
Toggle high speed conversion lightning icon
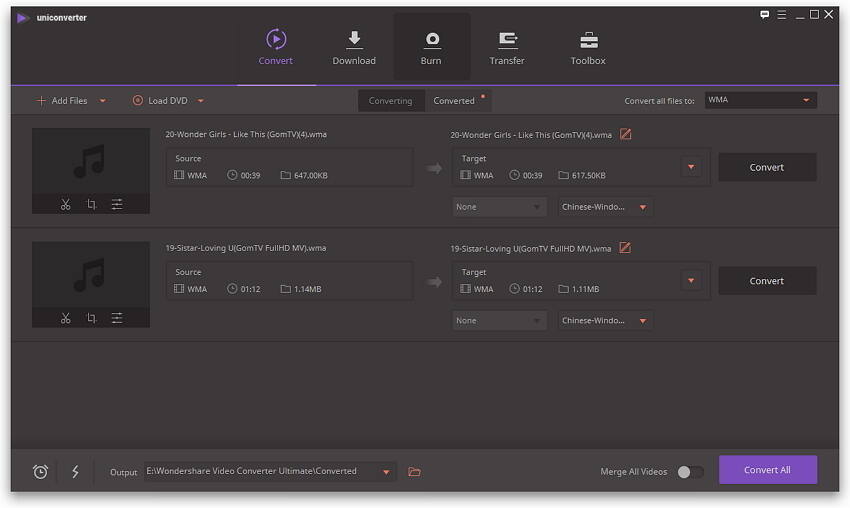point(75,472)
